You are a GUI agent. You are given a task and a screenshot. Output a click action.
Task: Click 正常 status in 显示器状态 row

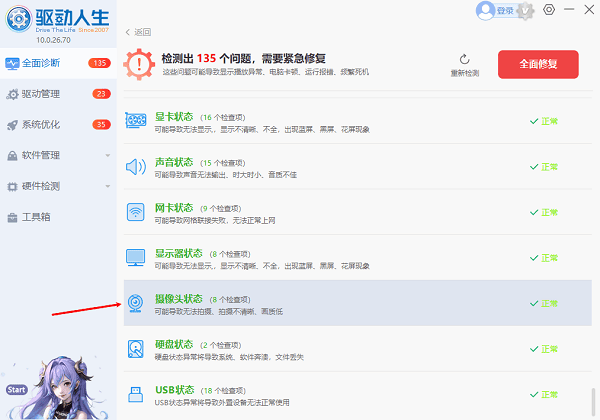coord(544,258)
